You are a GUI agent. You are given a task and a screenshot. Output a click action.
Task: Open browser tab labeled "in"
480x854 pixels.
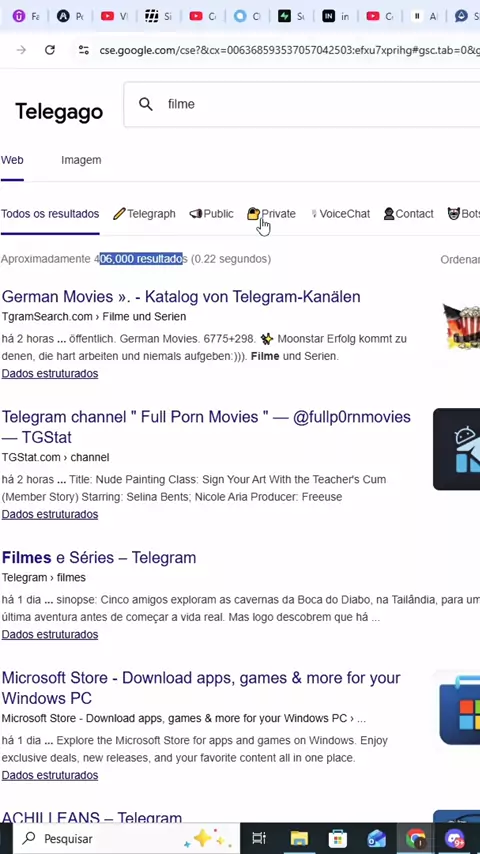(x=335, y=16)
